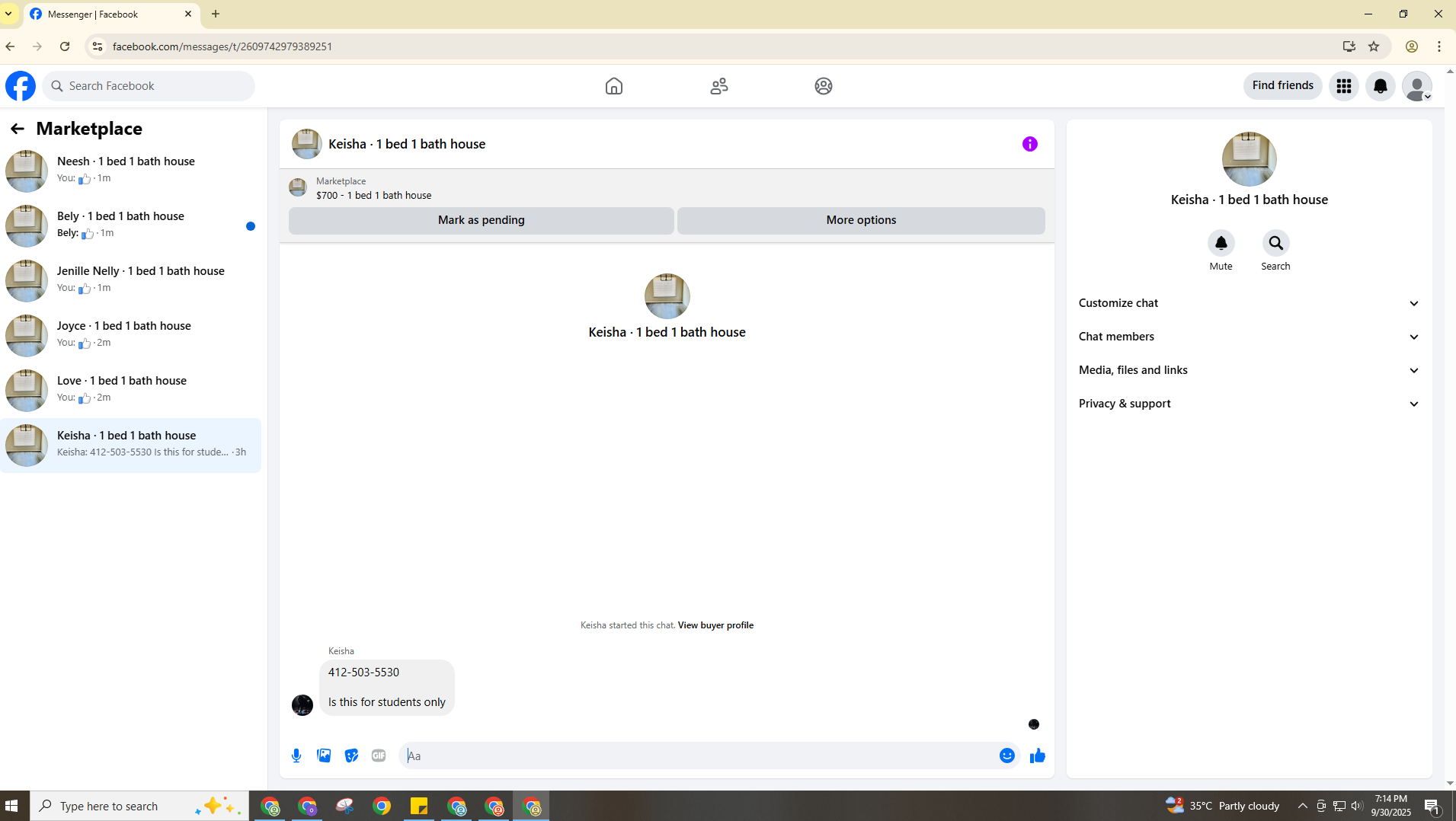
Task: Open the emoji picker in message box
Action: (x=1007, y=756)
